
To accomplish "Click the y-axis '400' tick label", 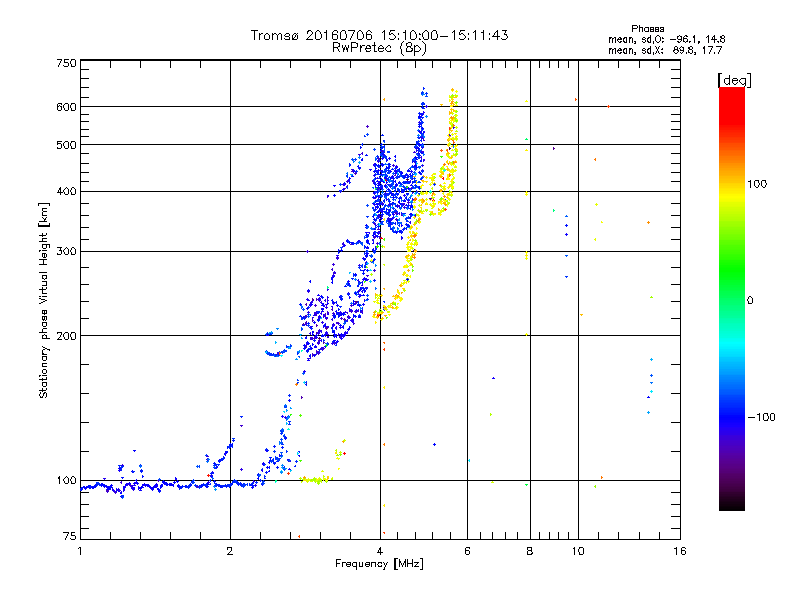I will 66,191.
